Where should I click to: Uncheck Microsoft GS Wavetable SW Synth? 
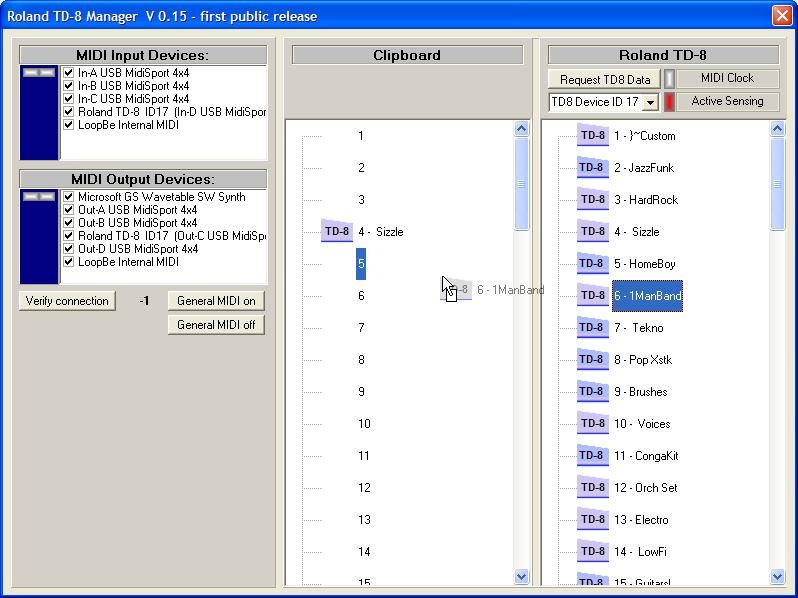pyautogui.click(x=69, y=197)
